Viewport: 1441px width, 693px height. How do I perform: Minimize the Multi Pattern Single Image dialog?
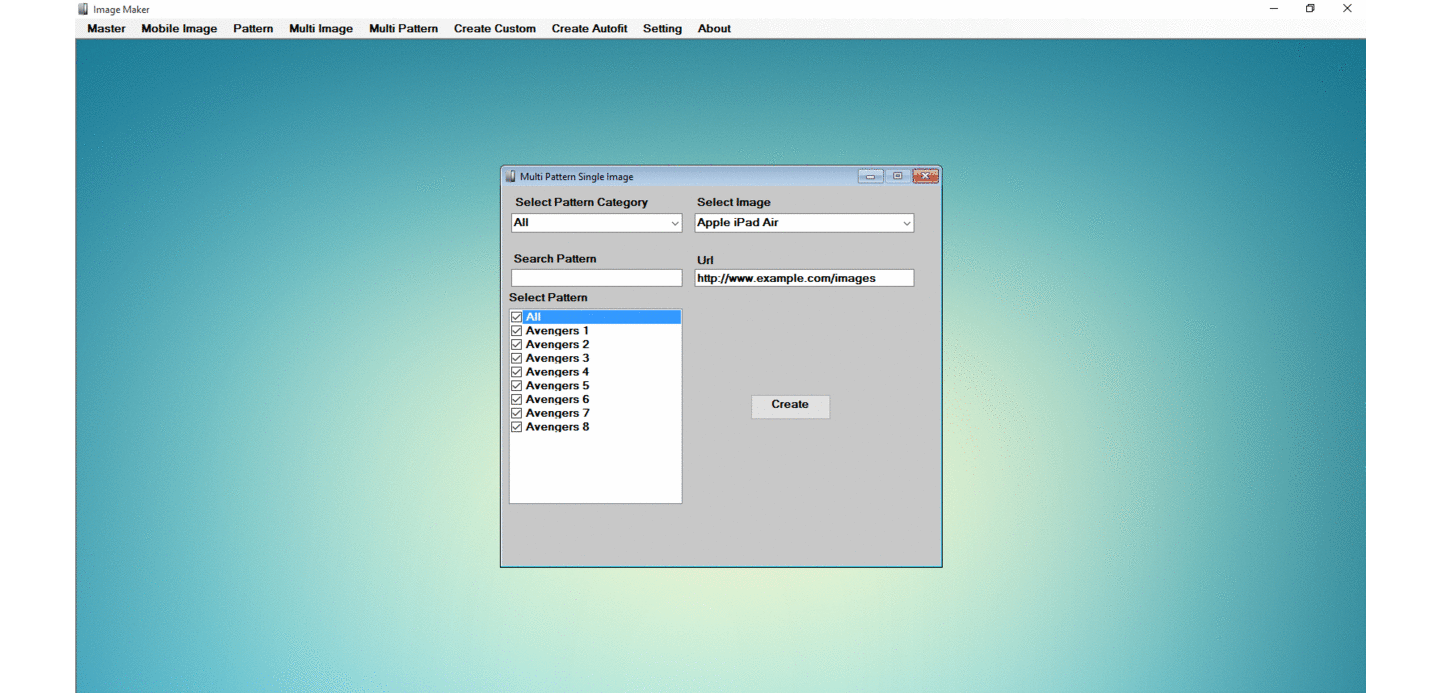click(870, 177)
